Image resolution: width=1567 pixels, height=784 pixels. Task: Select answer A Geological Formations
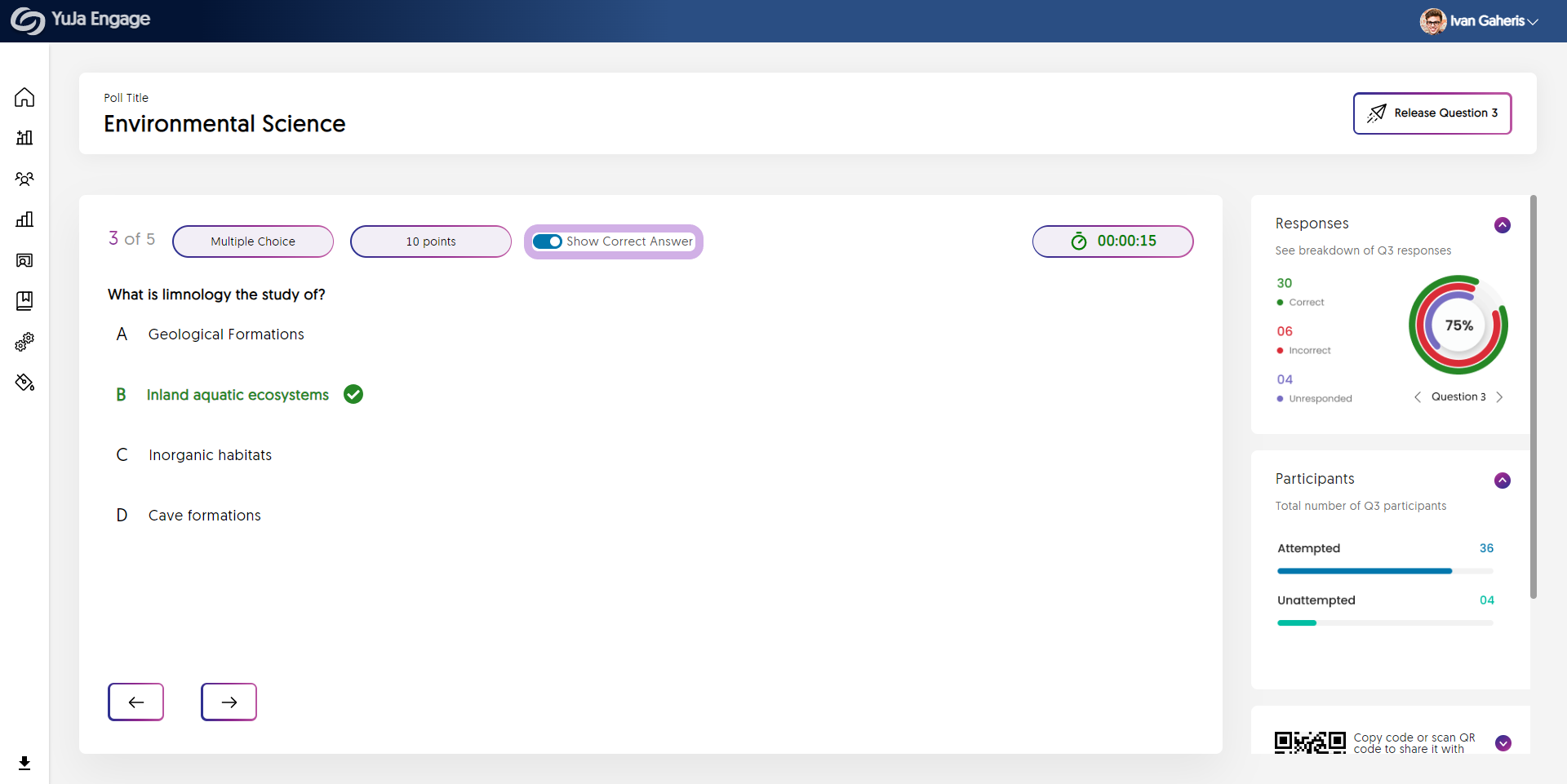pos(211,334)
